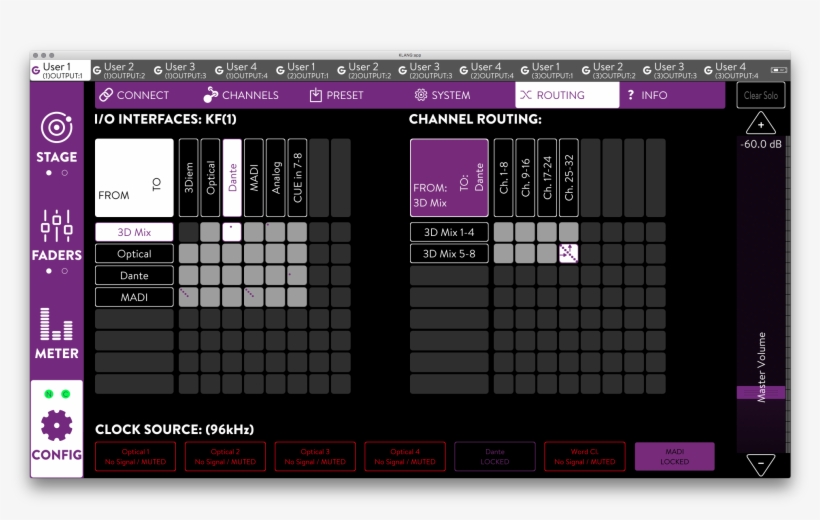820x520 pixels.
Task: Open the Stage view icon
Action: pyautogui.click(x=56, y=128)
